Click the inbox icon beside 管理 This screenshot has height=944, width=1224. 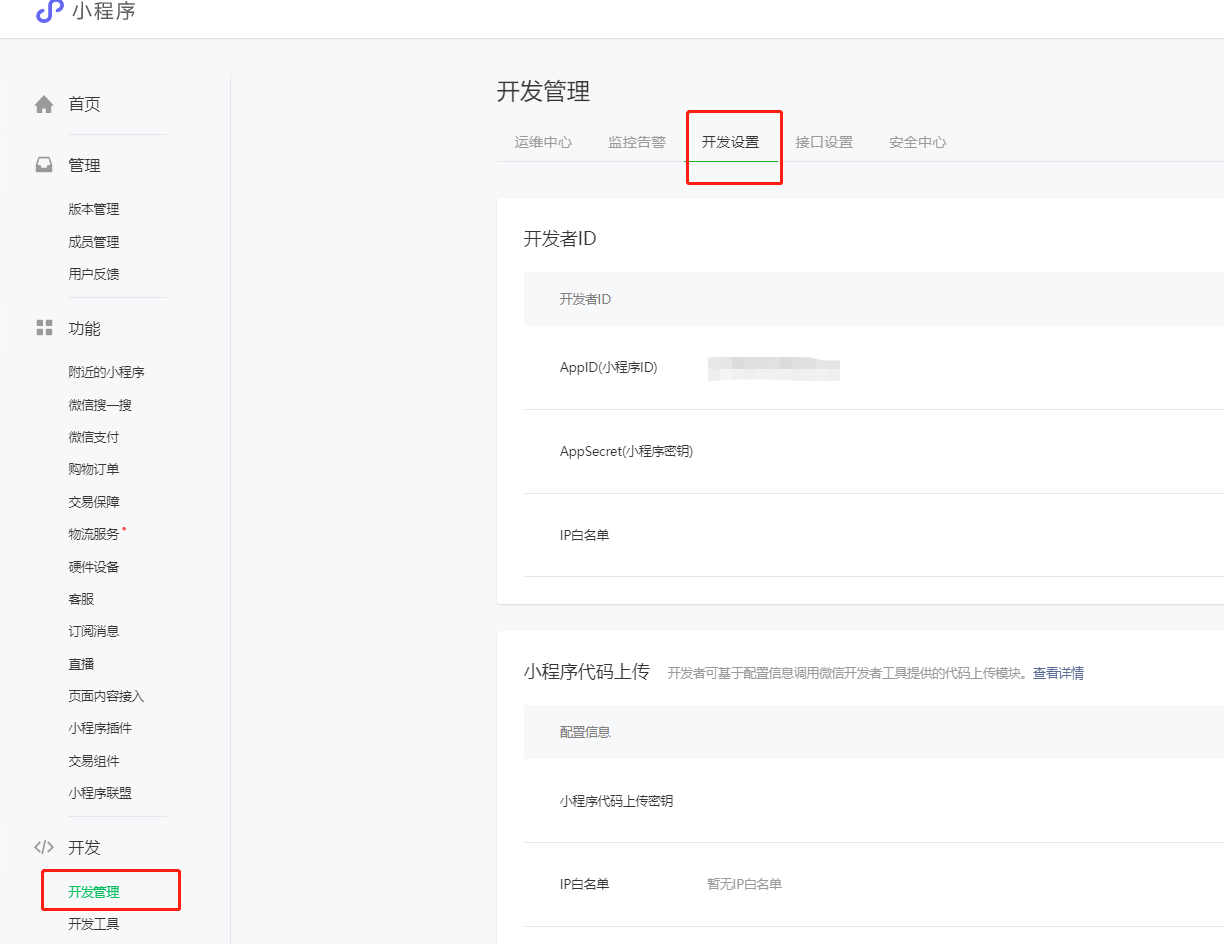click(x=44, y=165)
